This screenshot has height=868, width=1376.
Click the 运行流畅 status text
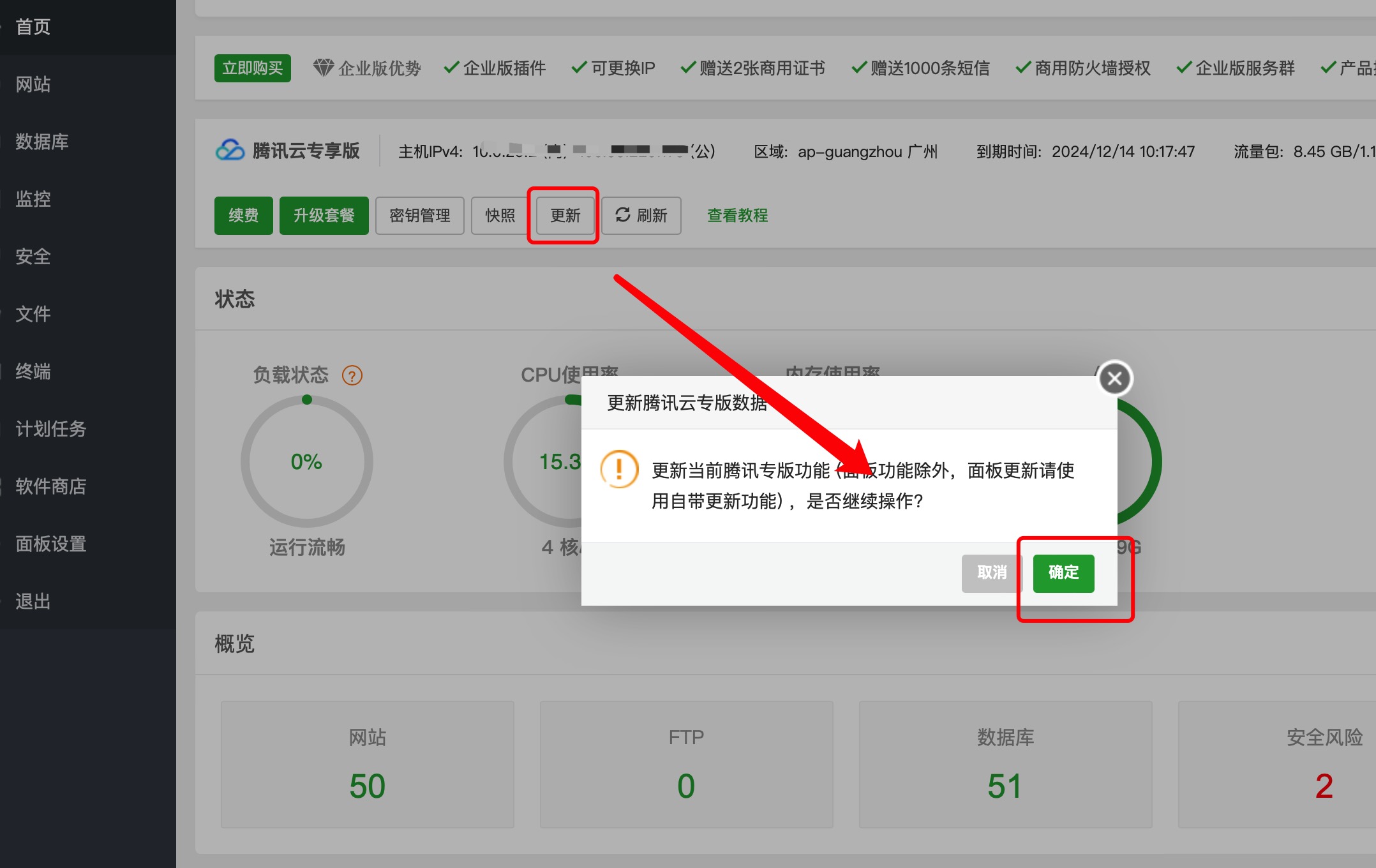click(307, 548)
